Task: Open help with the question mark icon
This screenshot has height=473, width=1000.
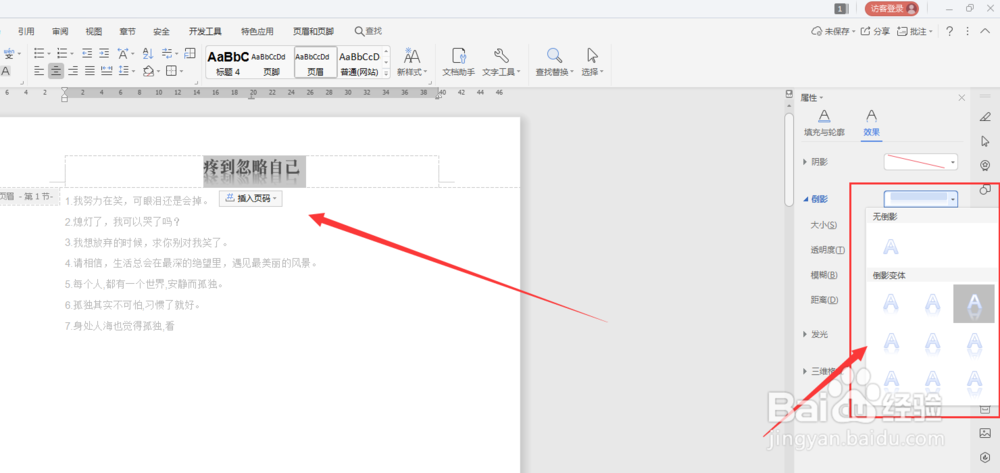Action: [950, 31]
